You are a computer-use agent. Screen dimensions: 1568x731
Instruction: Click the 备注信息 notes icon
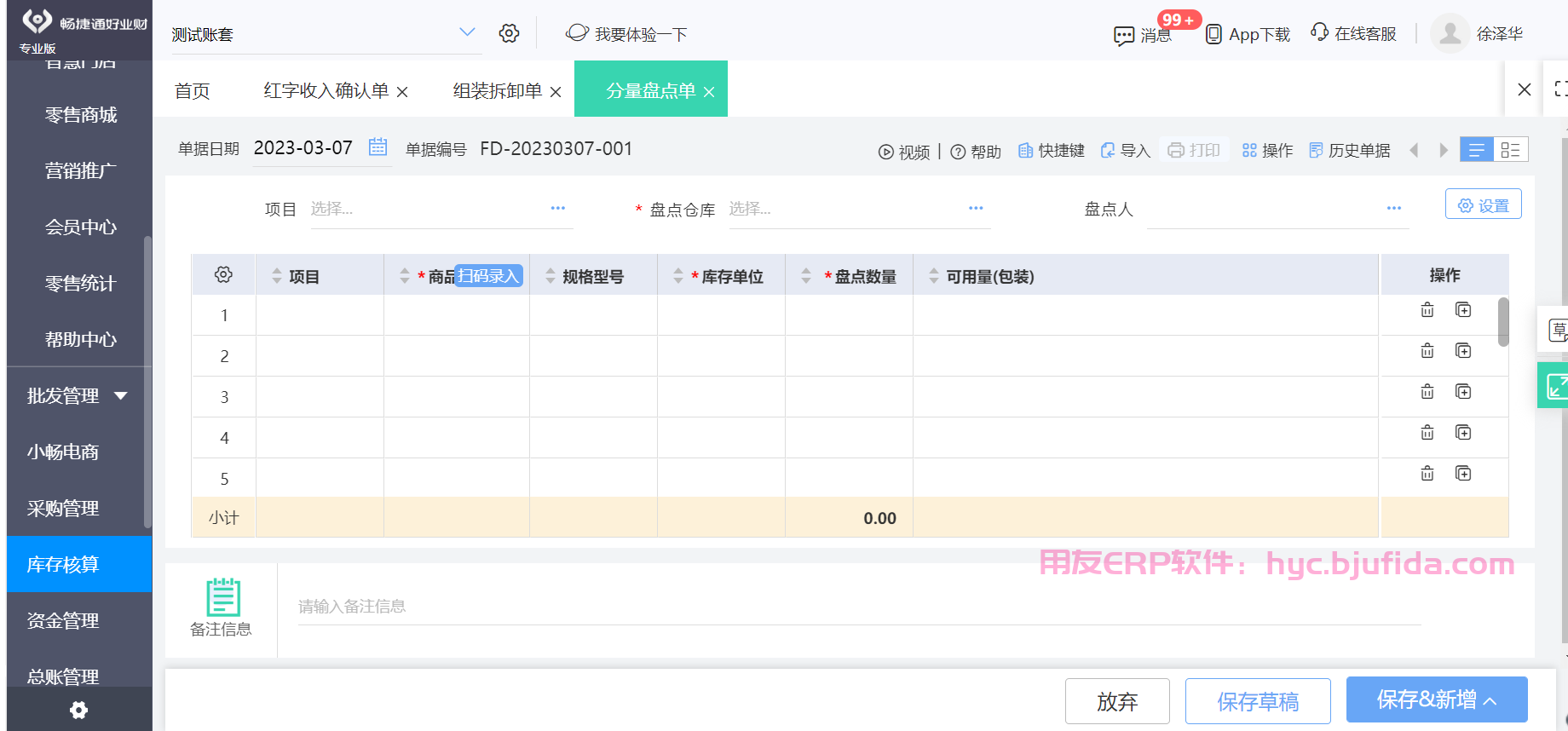pyautogui.click(x=223, y=596)
